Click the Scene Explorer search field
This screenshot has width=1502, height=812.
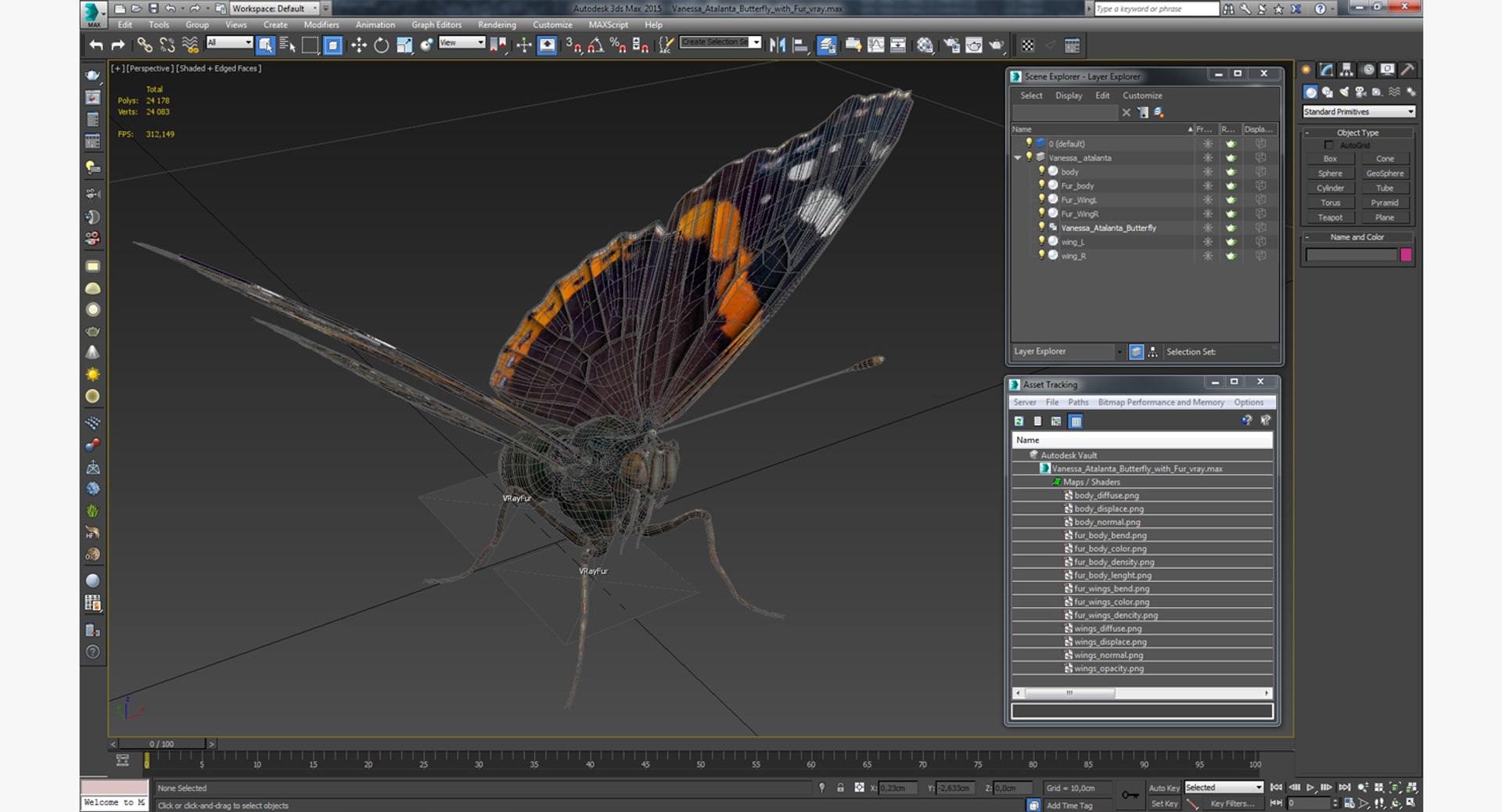(x=1065, y=113)
